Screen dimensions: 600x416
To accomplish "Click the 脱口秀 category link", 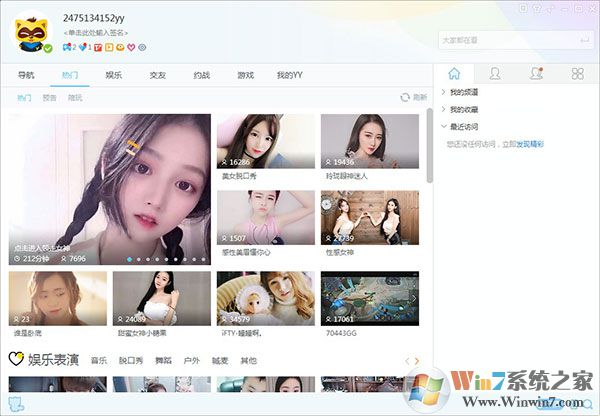I will coord(131,360).
